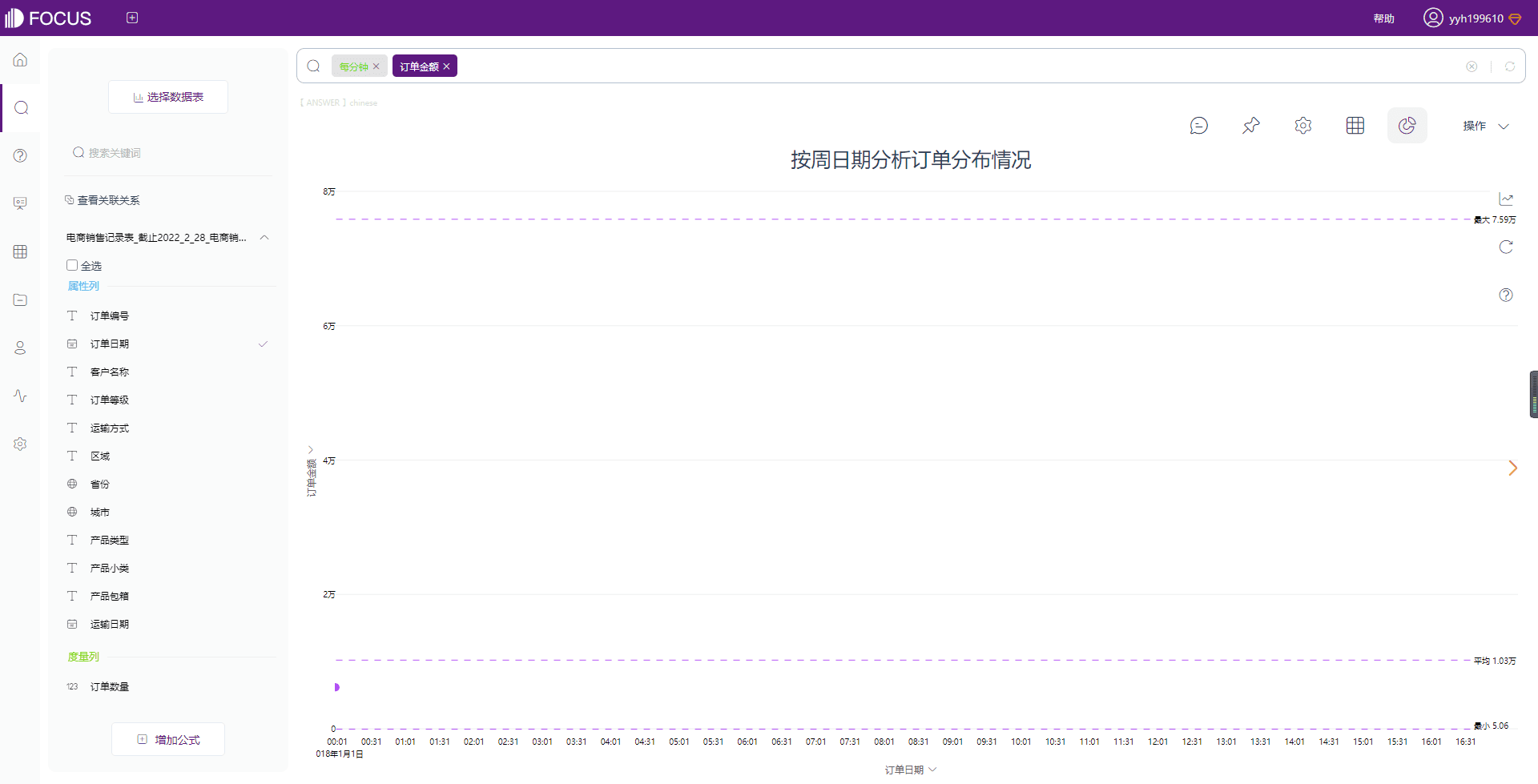Click the chart refresh circular arrow icon
Viewport: 1538px width, 784px height.
pos(1506,247)
